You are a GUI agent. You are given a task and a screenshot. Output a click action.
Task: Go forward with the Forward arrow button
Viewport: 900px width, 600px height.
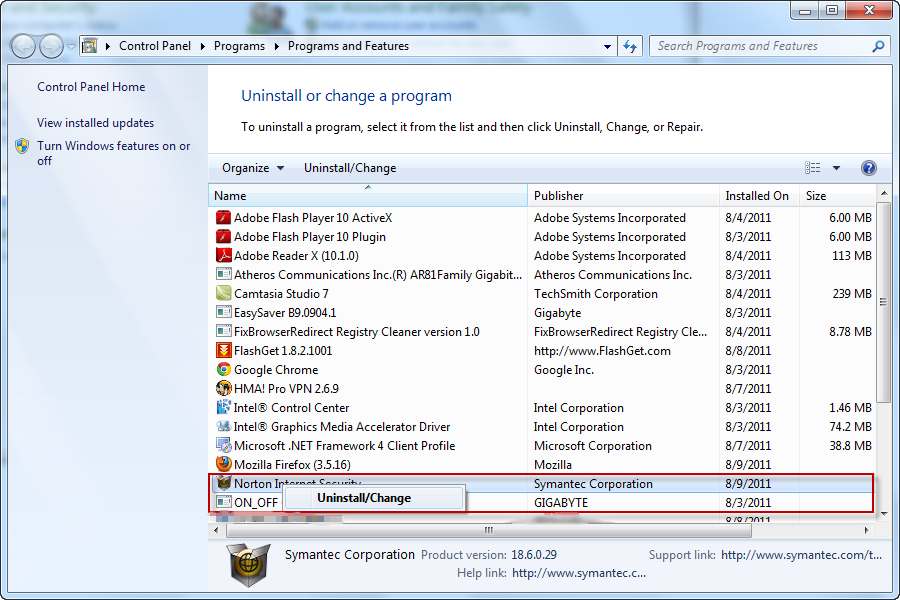51,46
